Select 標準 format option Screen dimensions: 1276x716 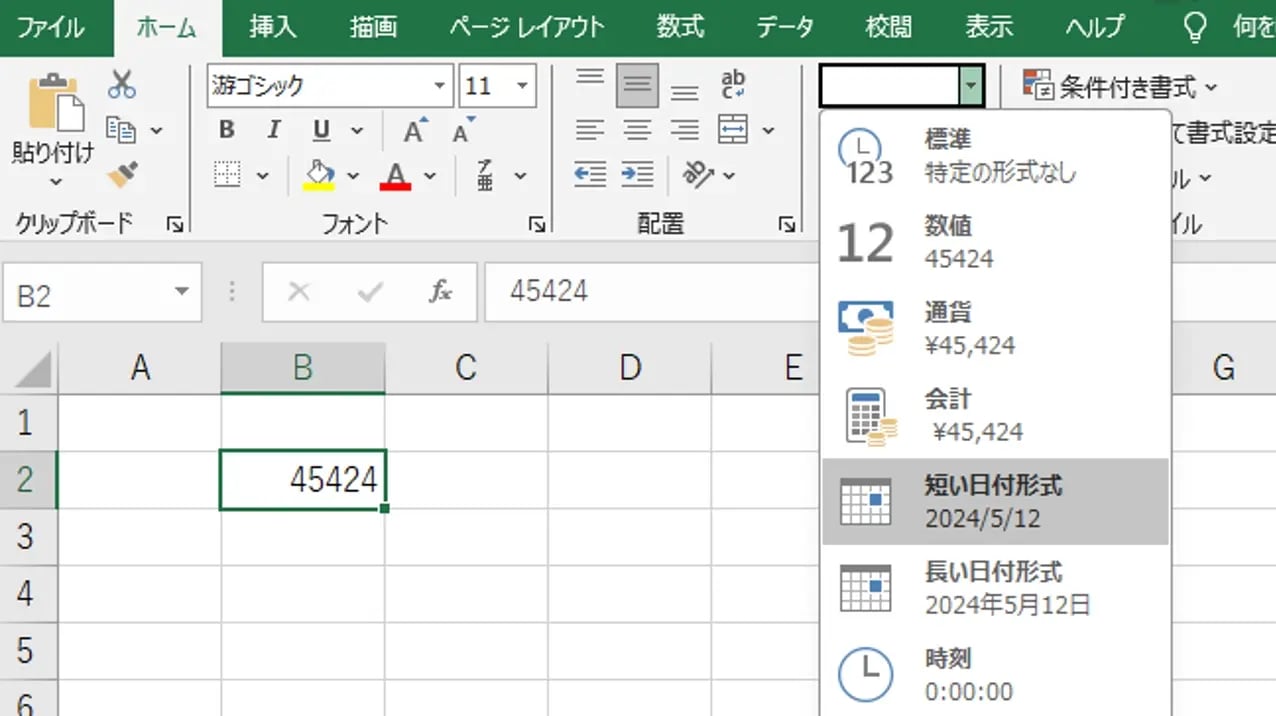tap(995, 156)
